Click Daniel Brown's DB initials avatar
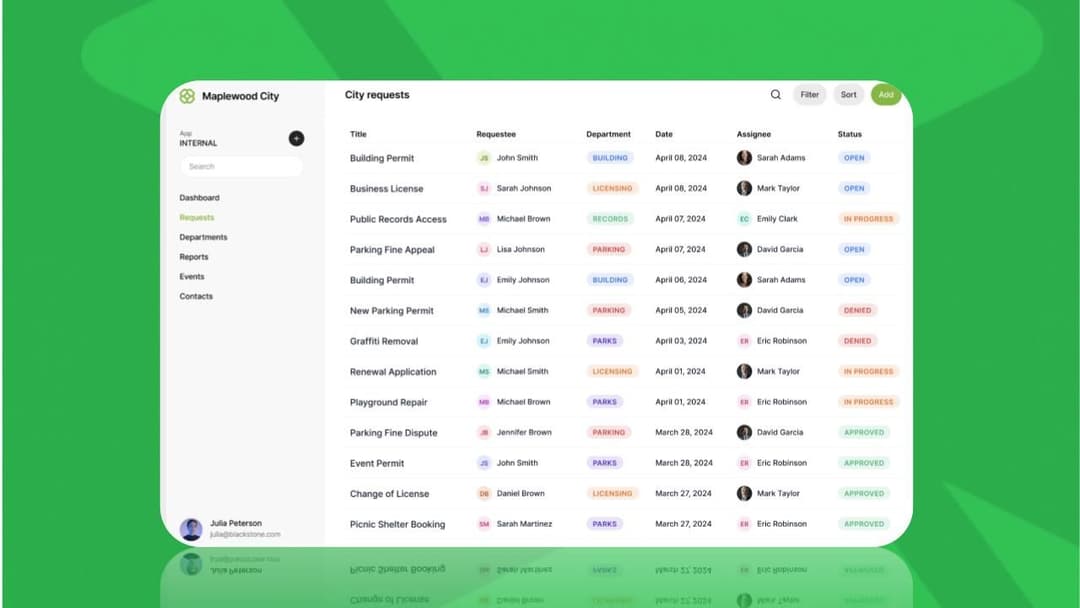 (484, 493)
